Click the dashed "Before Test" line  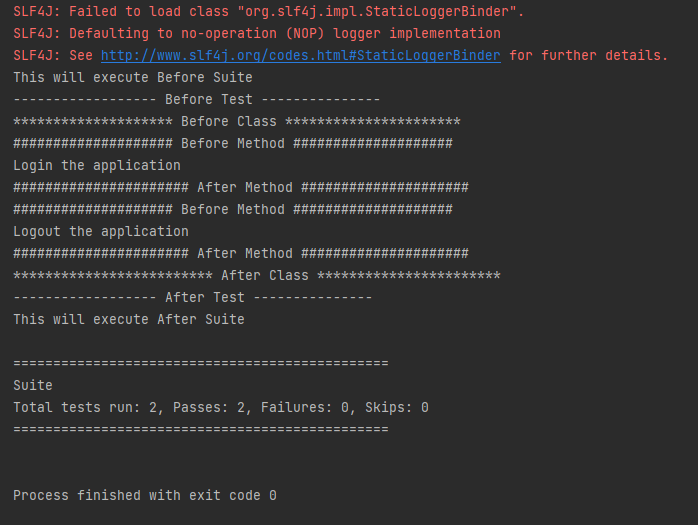[196, 100]
